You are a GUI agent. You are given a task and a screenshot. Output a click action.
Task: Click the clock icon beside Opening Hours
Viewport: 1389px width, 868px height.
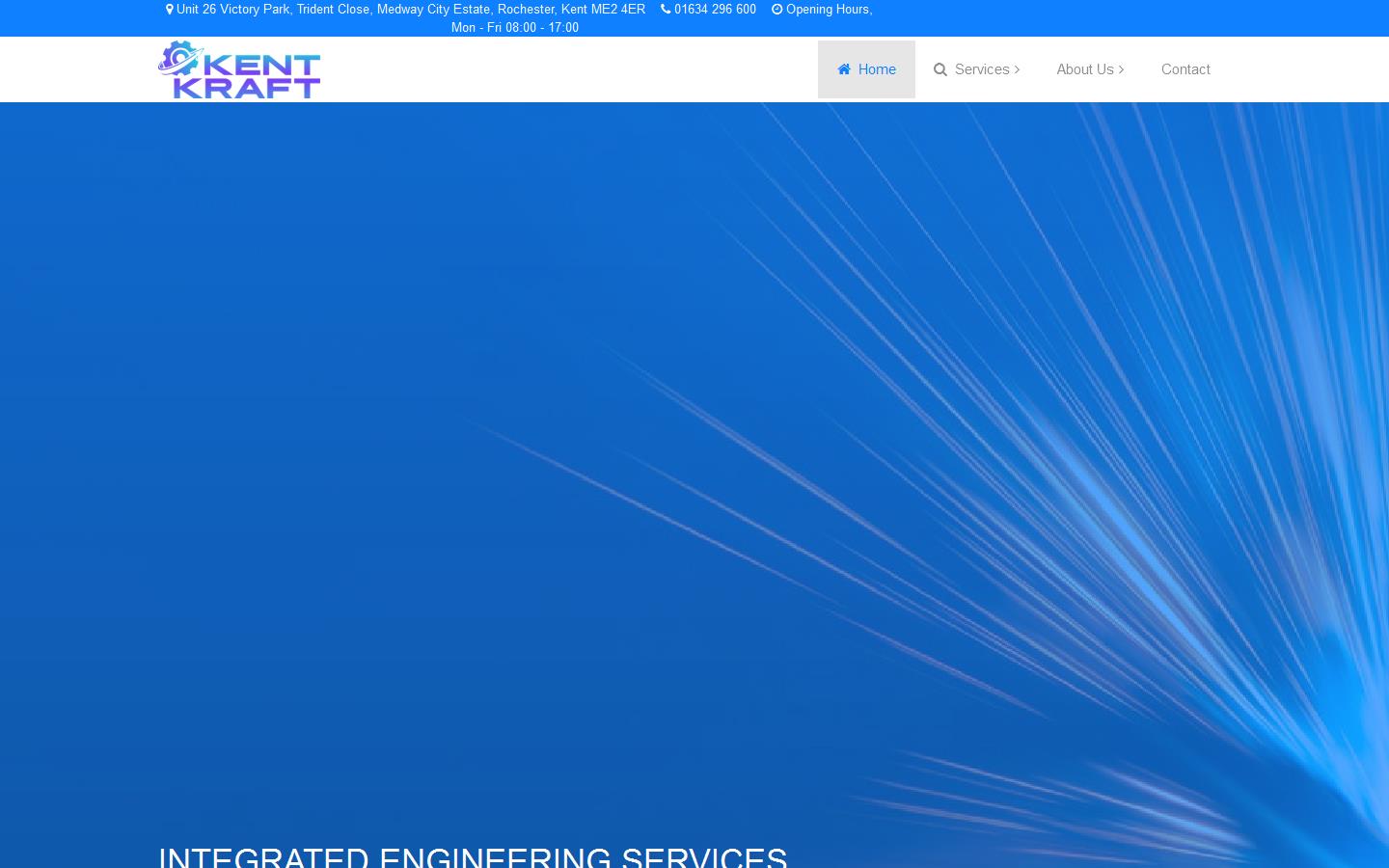click(x=777, y=9)
